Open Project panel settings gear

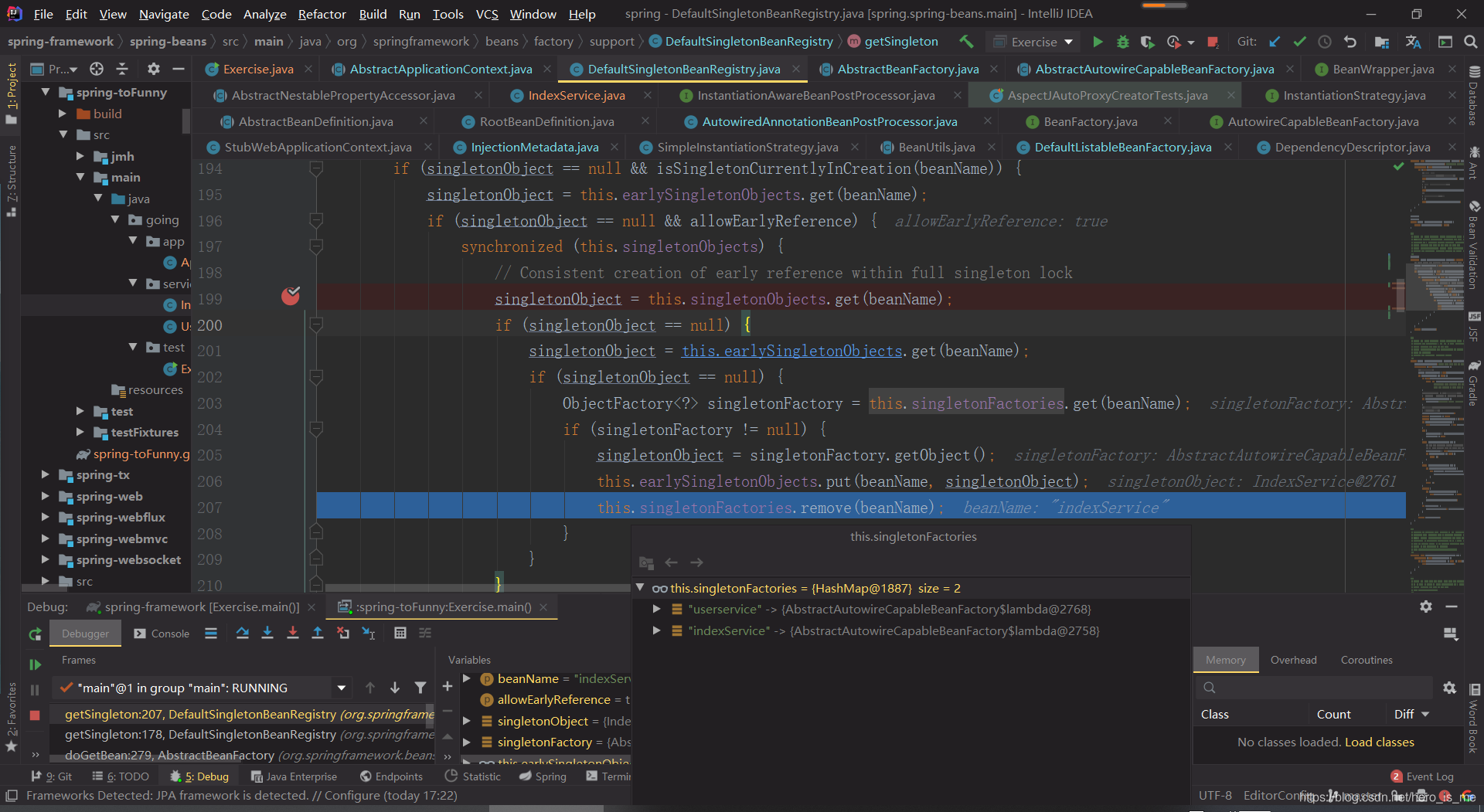tap(154, 69)
